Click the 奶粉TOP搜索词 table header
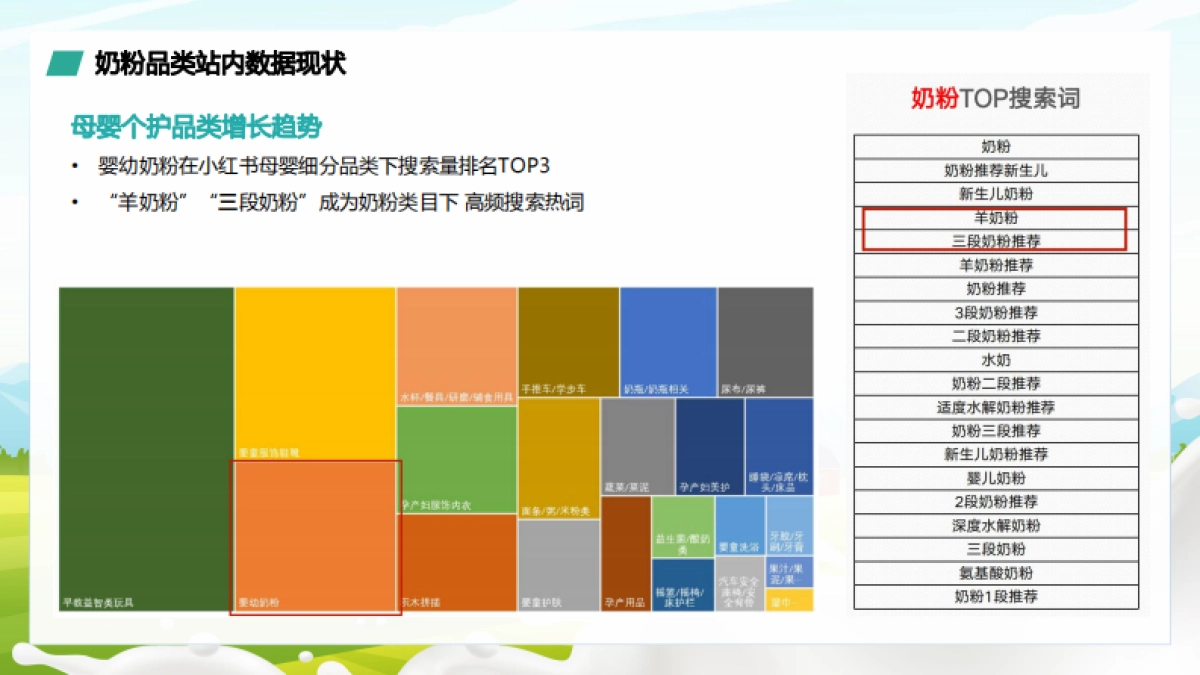This screenshot has height=675, width=1200. point(995,99)
